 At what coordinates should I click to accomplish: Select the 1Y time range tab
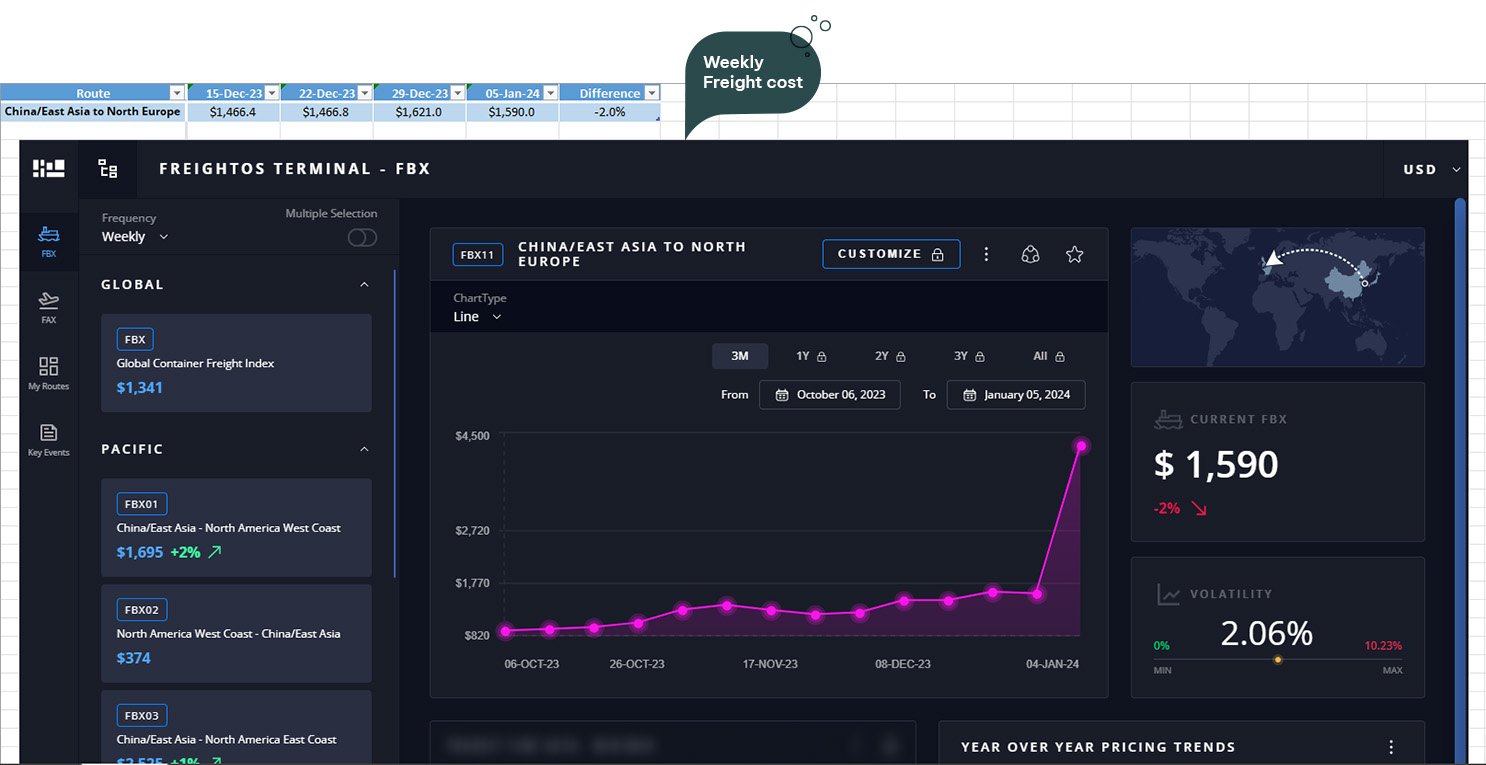pyautogui.click(x=810, y=356)
